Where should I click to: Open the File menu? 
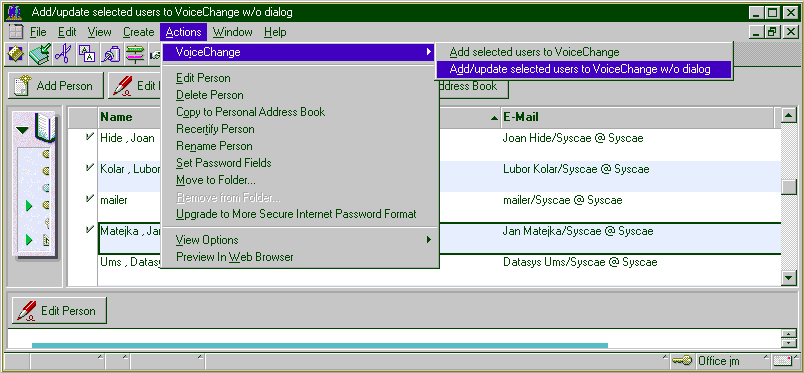38,32
